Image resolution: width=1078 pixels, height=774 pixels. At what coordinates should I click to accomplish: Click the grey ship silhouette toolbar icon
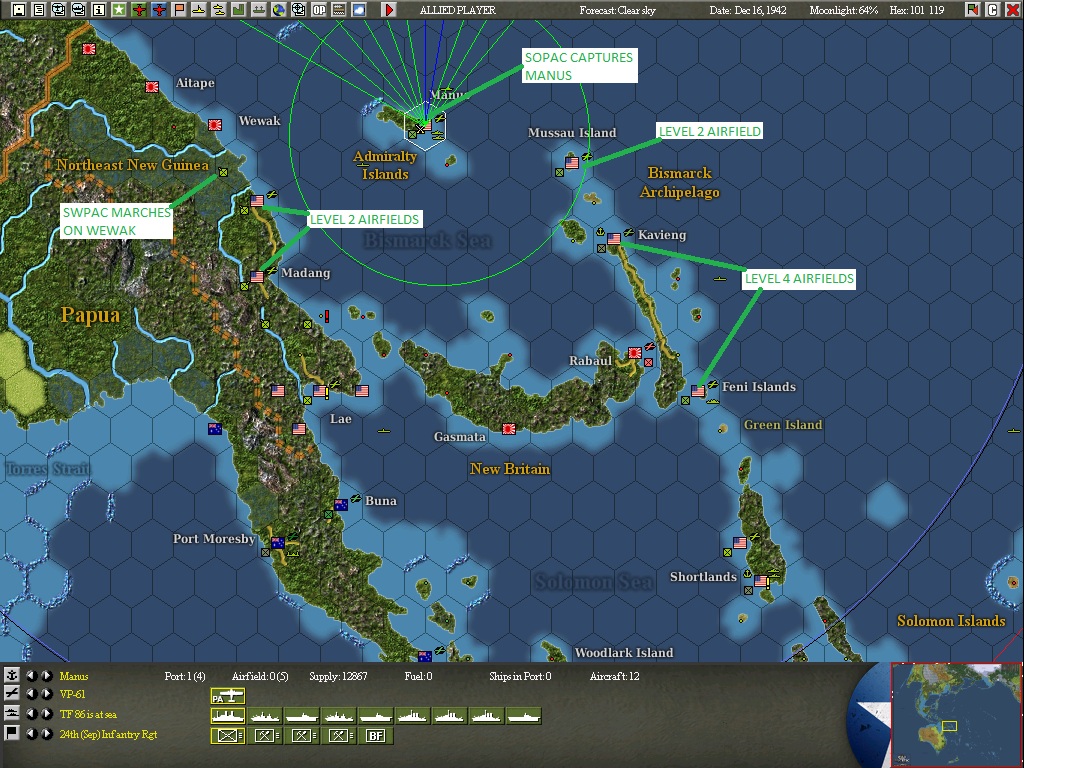258,10
